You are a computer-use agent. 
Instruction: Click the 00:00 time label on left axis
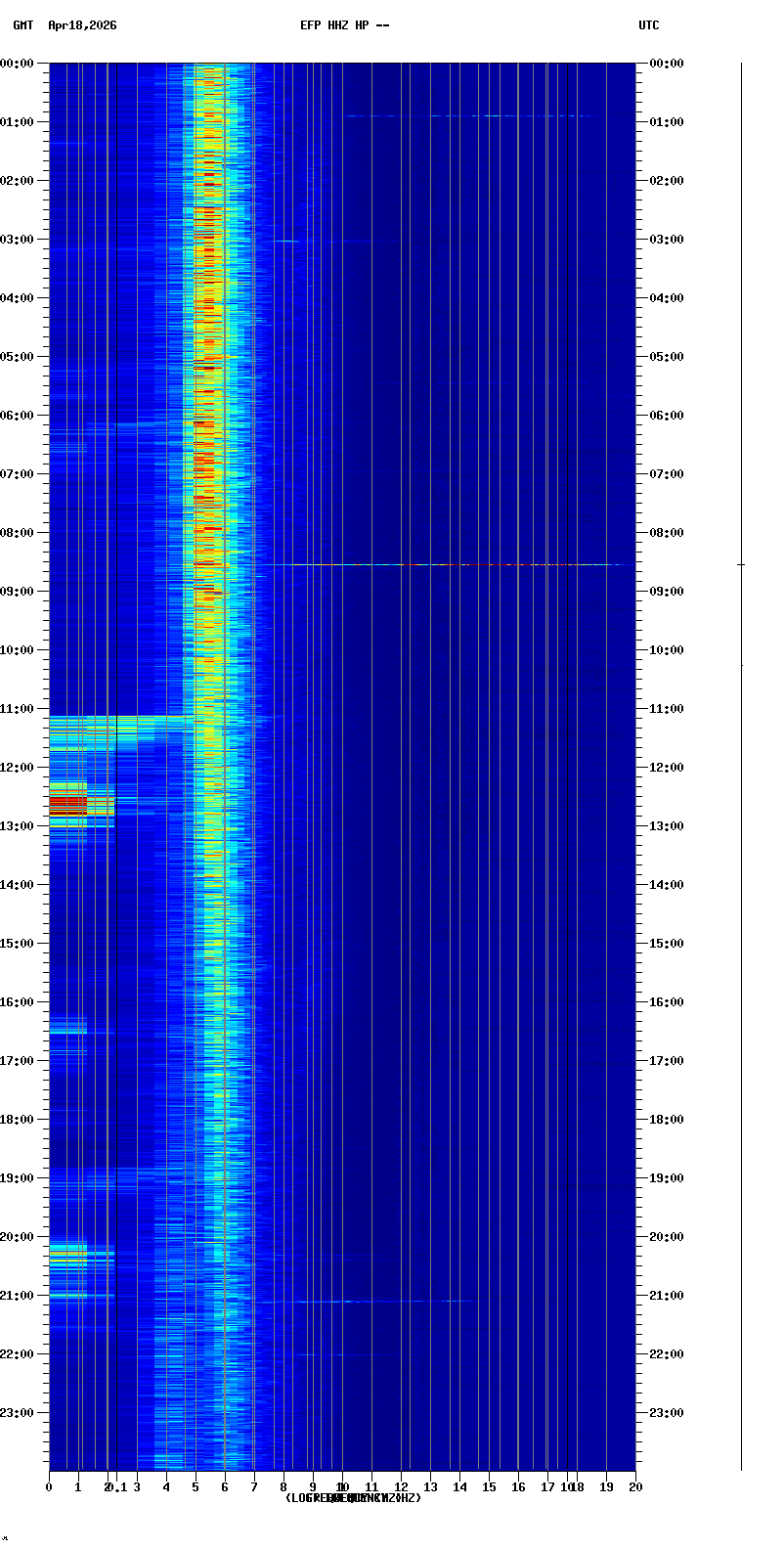pyautogui.click(x=17, y=64)
